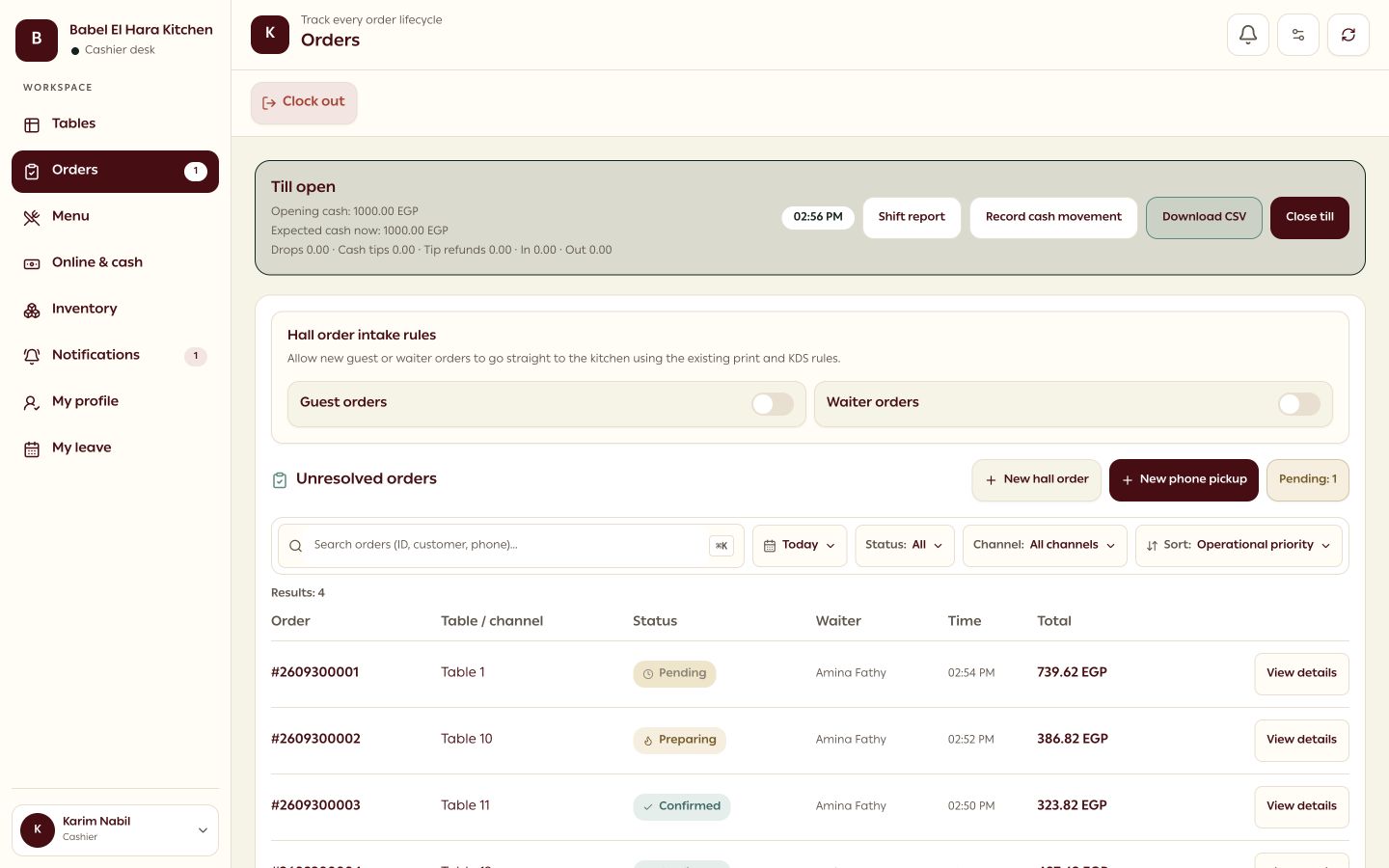This screenshot has height=868, width=1389.
Task: Open the Menu section in sidebar
Action: 115,217
